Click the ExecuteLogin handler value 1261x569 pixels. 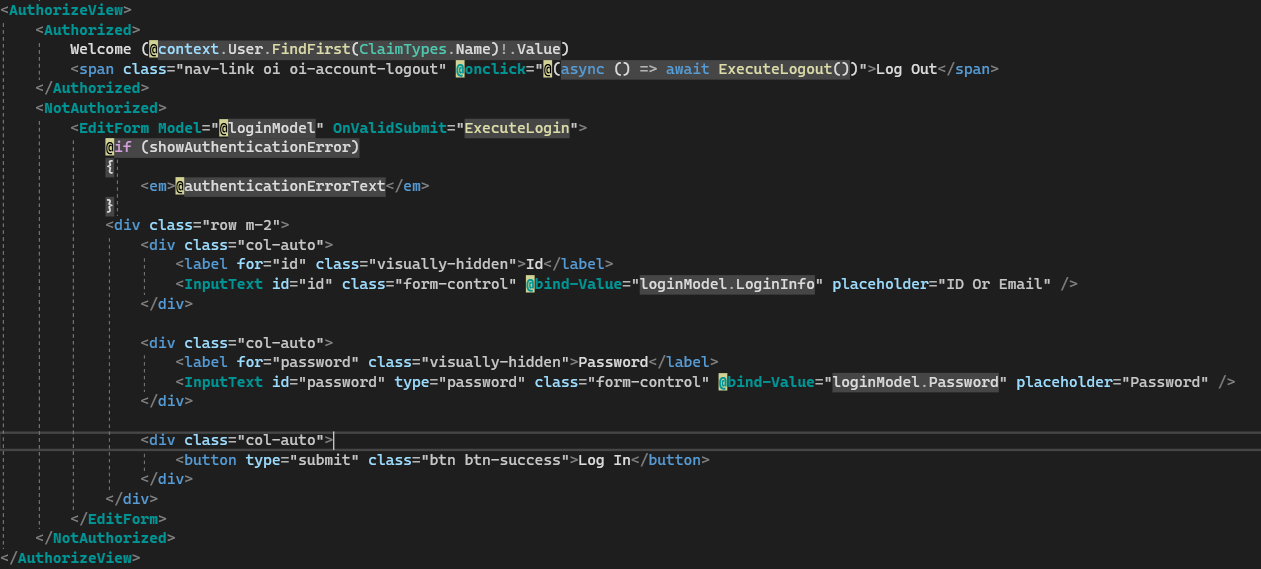click(x=517, y=128)
